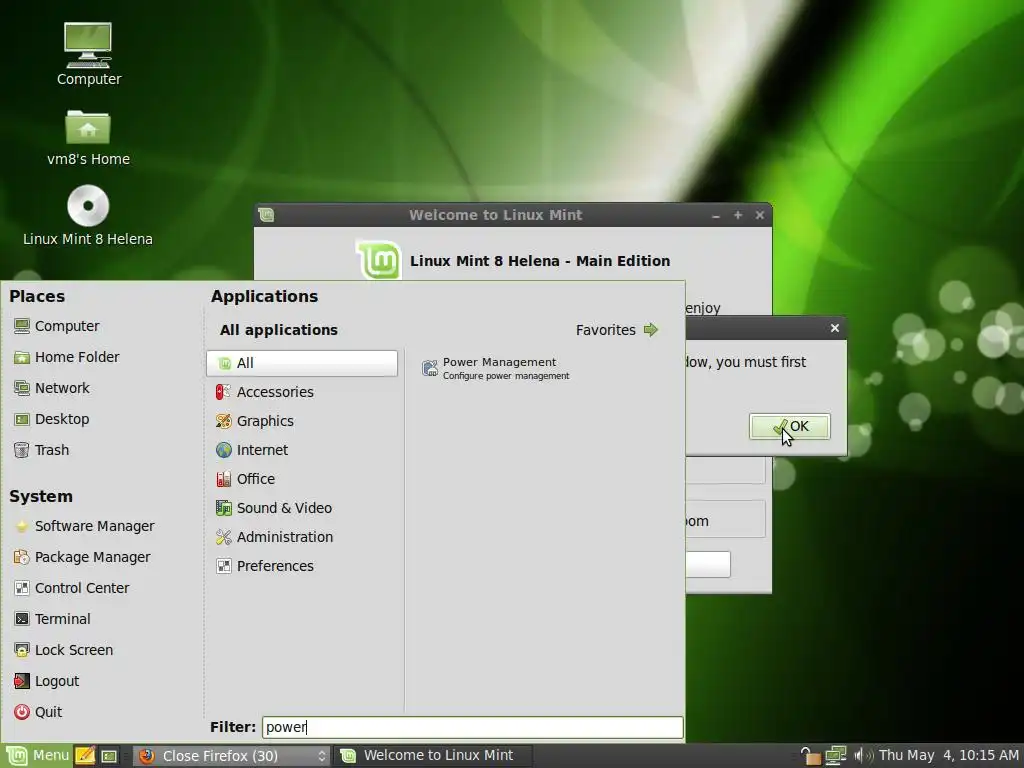Close the small dialog with X

point(835,328)
